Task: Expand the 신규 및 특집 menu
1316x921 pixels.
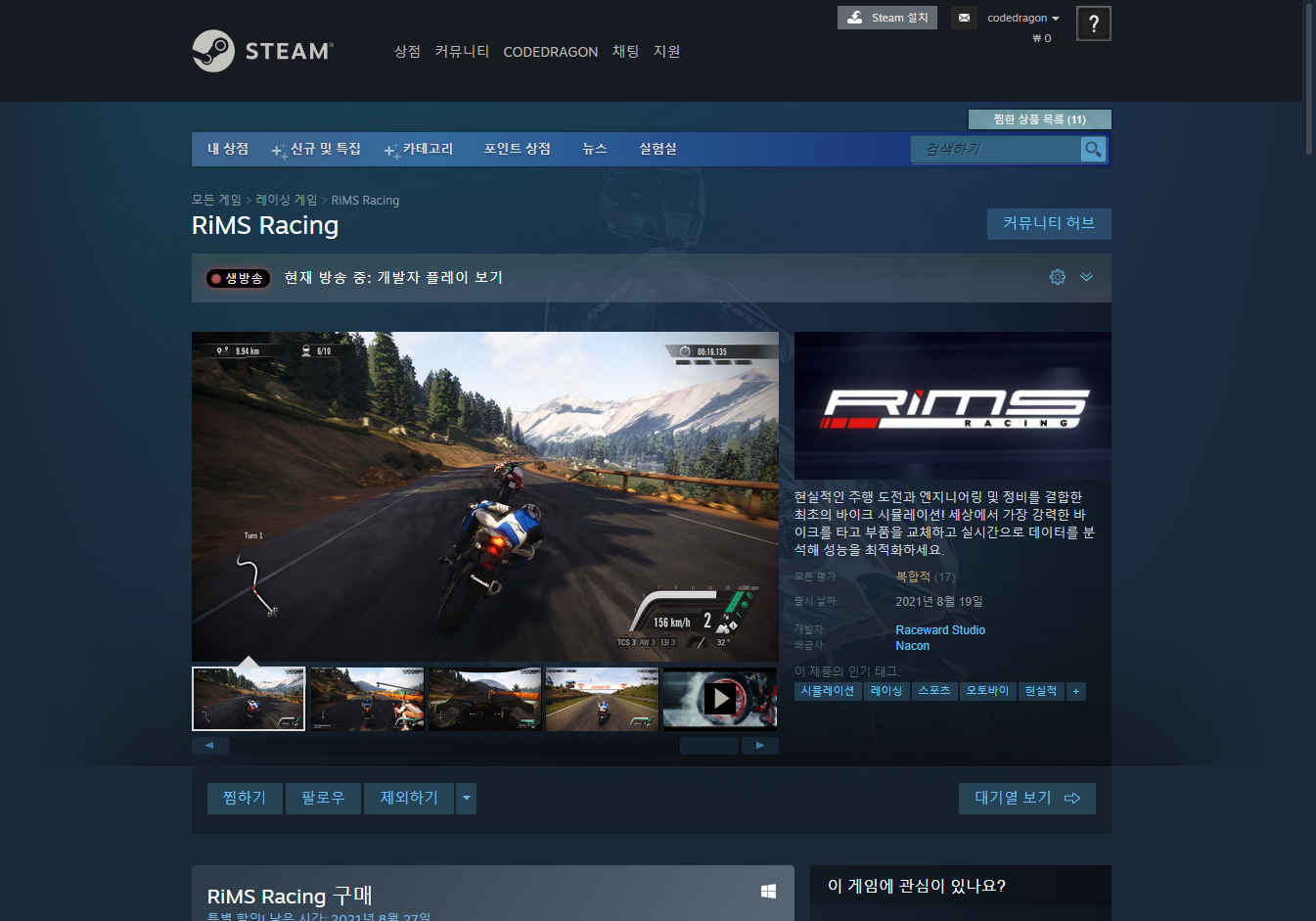Action: pyautogui.click(x=317, y=149)
